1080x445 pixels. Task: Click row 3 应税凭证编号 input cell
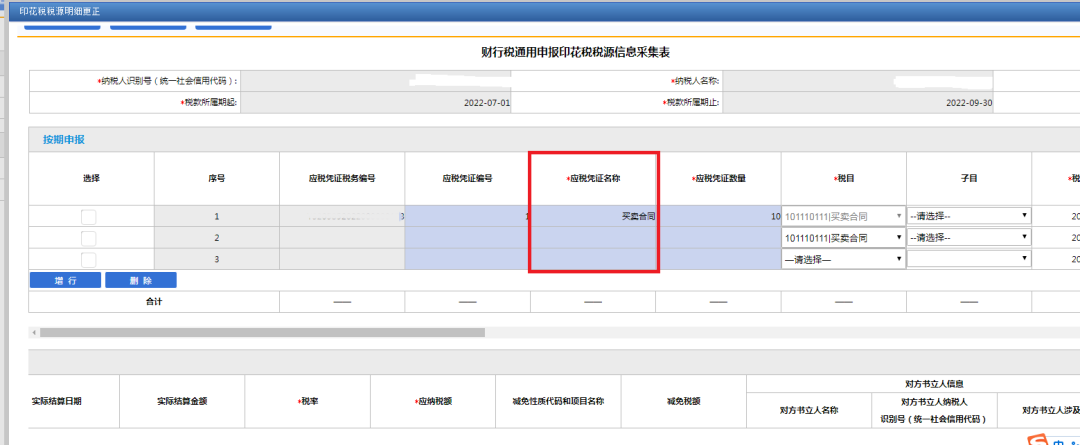[x=467, y=260]
